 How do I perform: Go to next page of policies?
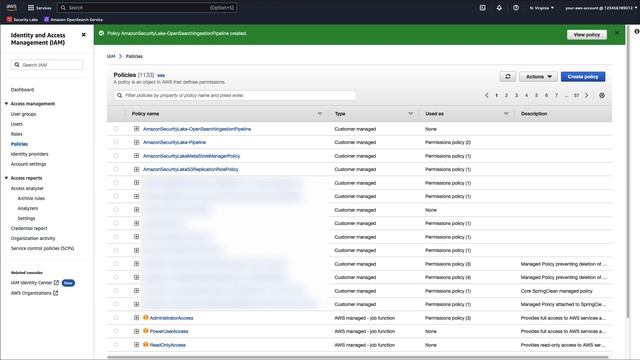[x=587, y=95]
